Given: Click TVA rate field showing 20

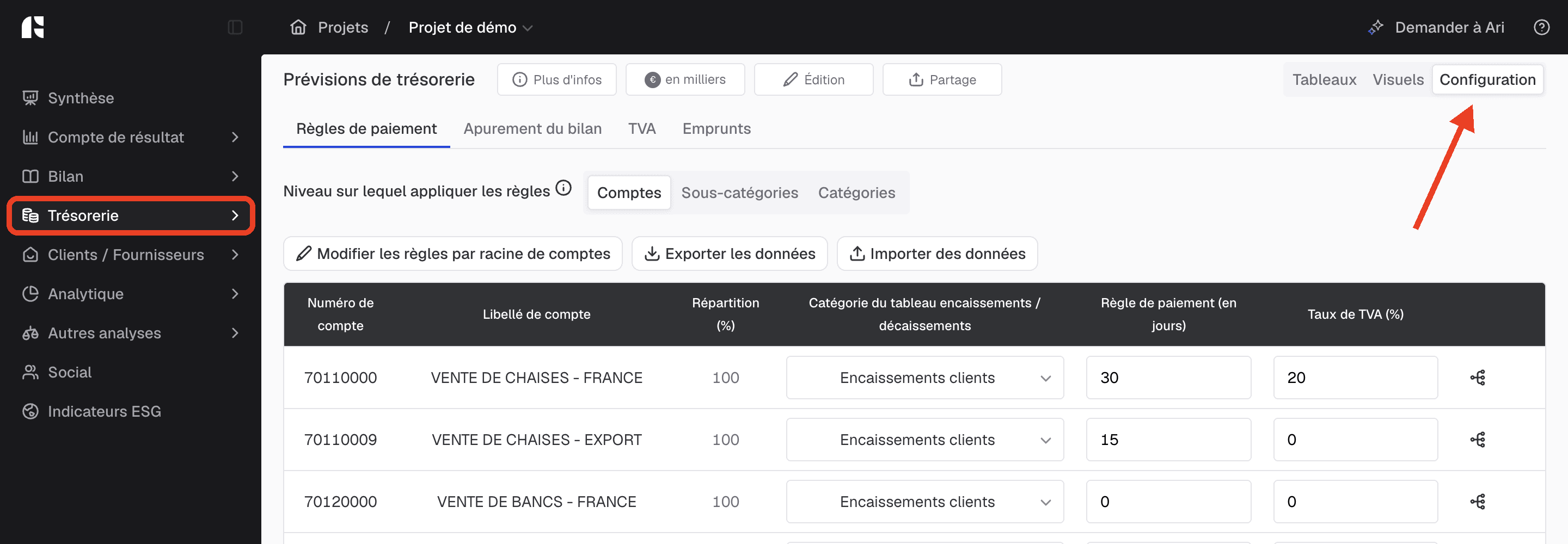Looking at the screenshot, I should pos(1356,378).
